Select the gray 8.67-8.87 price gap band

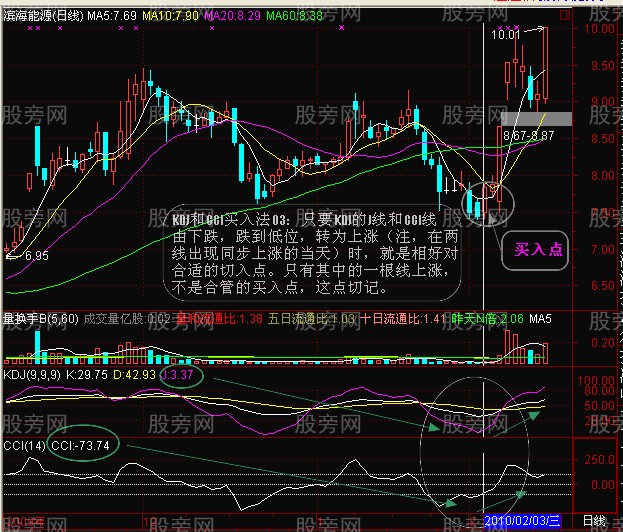[536, 119]
